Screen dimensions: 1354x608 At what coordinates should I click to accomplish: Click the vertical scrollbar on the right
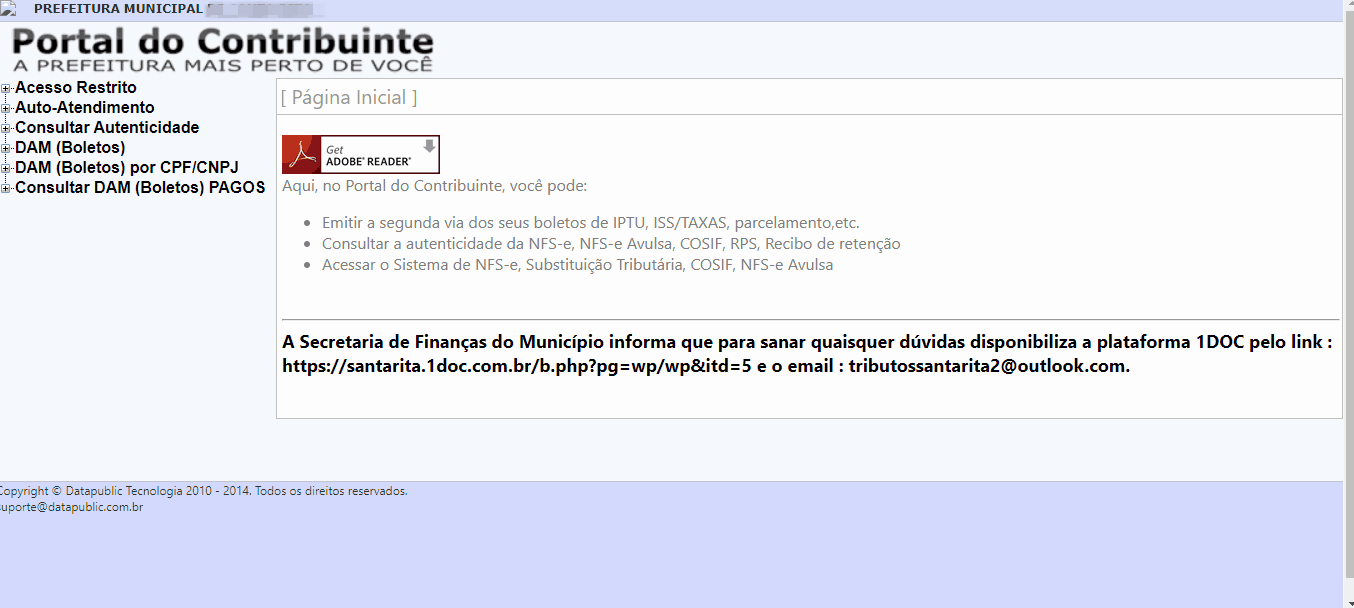1347,300
